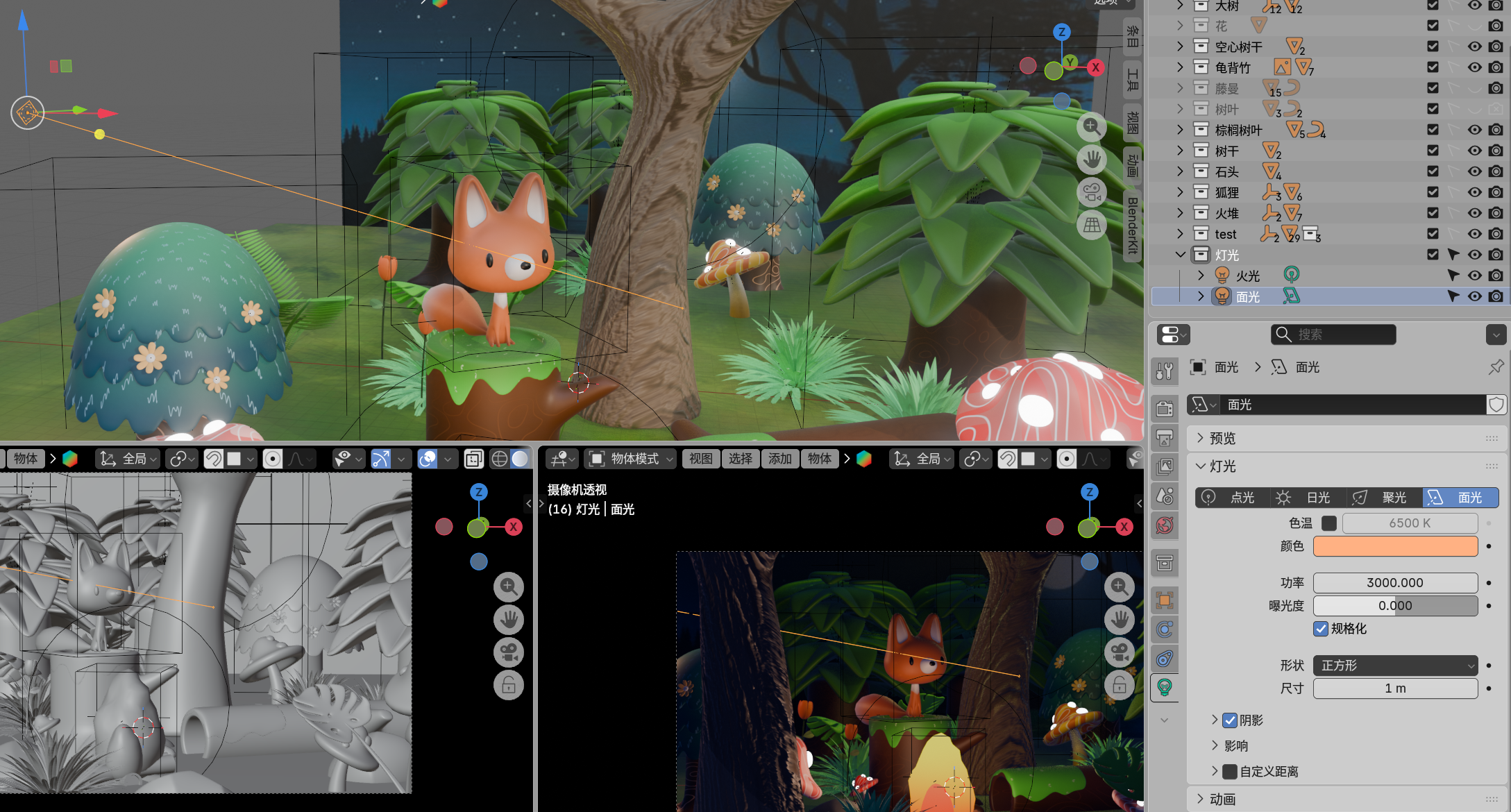Click the camera view icon in main viewport
Image resolution: width=1511 pixels, height=812 pixels.
[x=1092, y=192]
